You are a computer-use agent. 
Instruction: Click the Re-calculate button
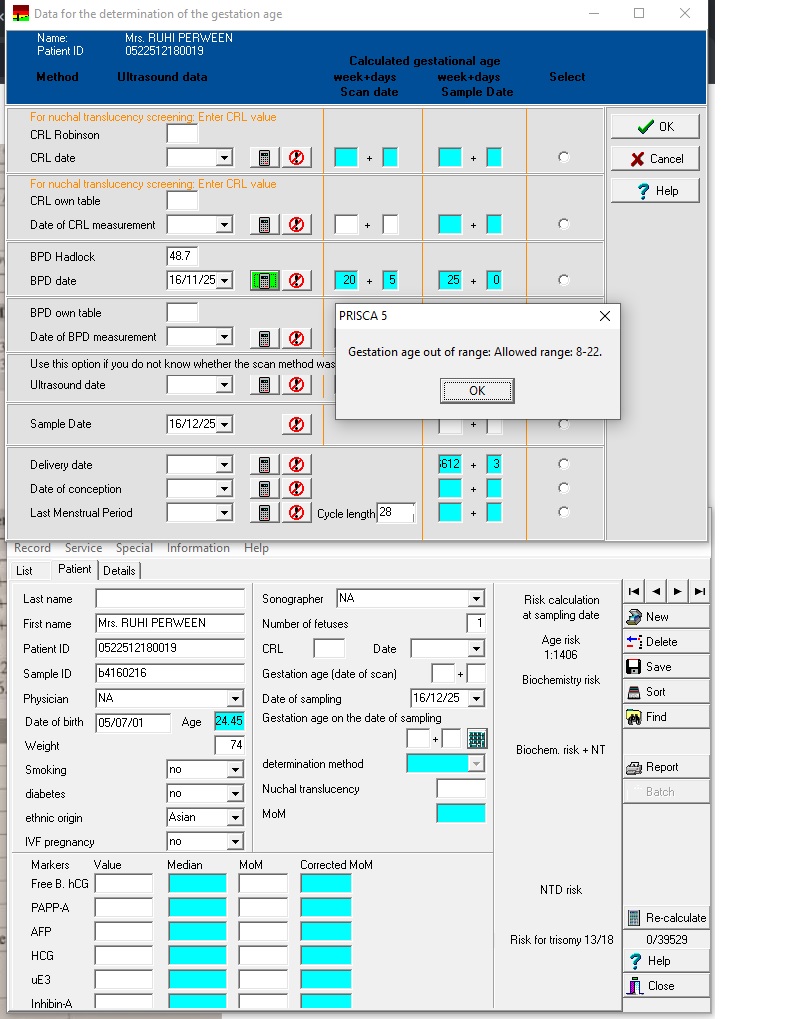pos(666,917)
